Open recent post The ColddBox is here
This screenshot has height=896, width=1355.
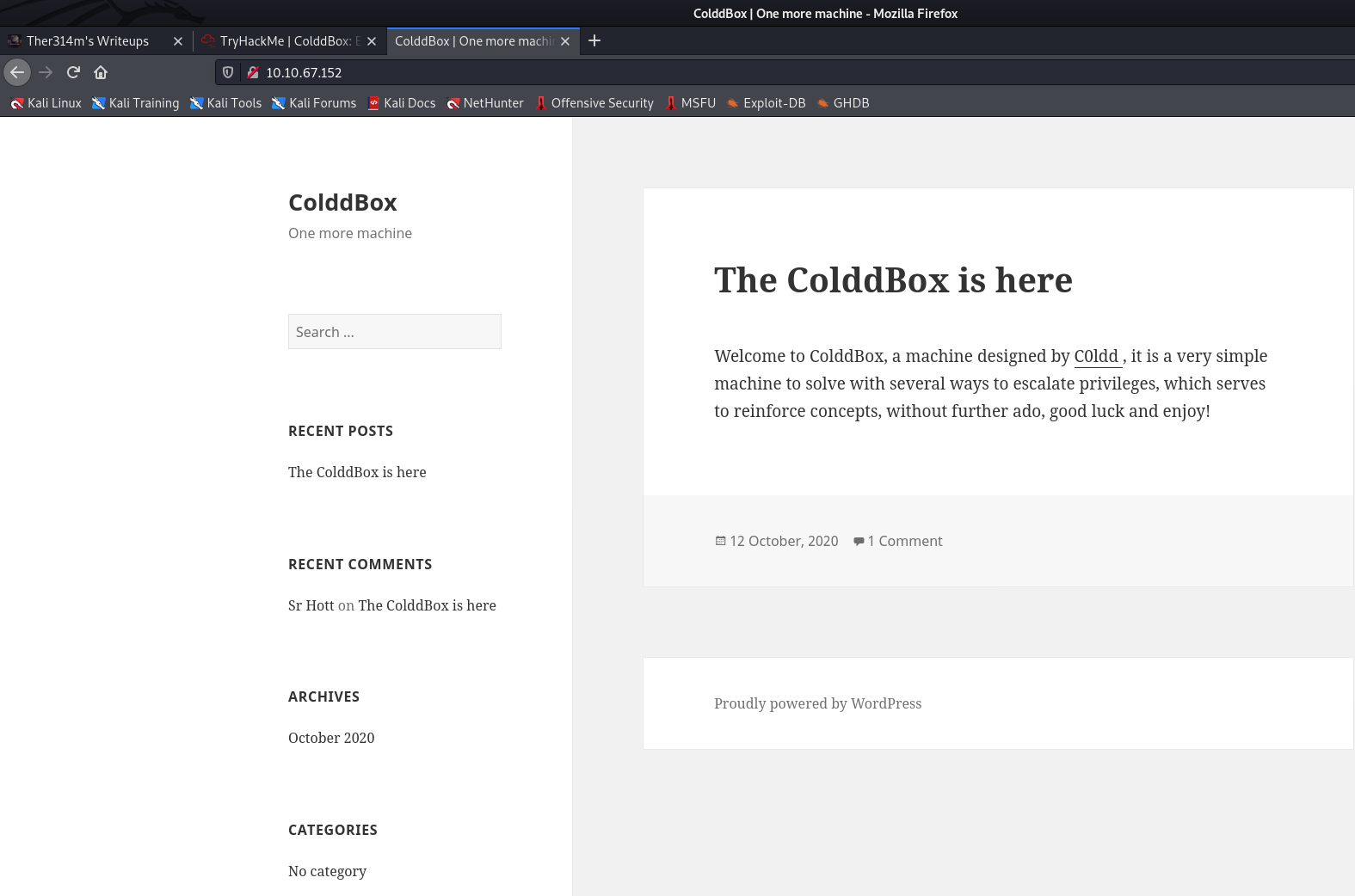pos(357,472)
